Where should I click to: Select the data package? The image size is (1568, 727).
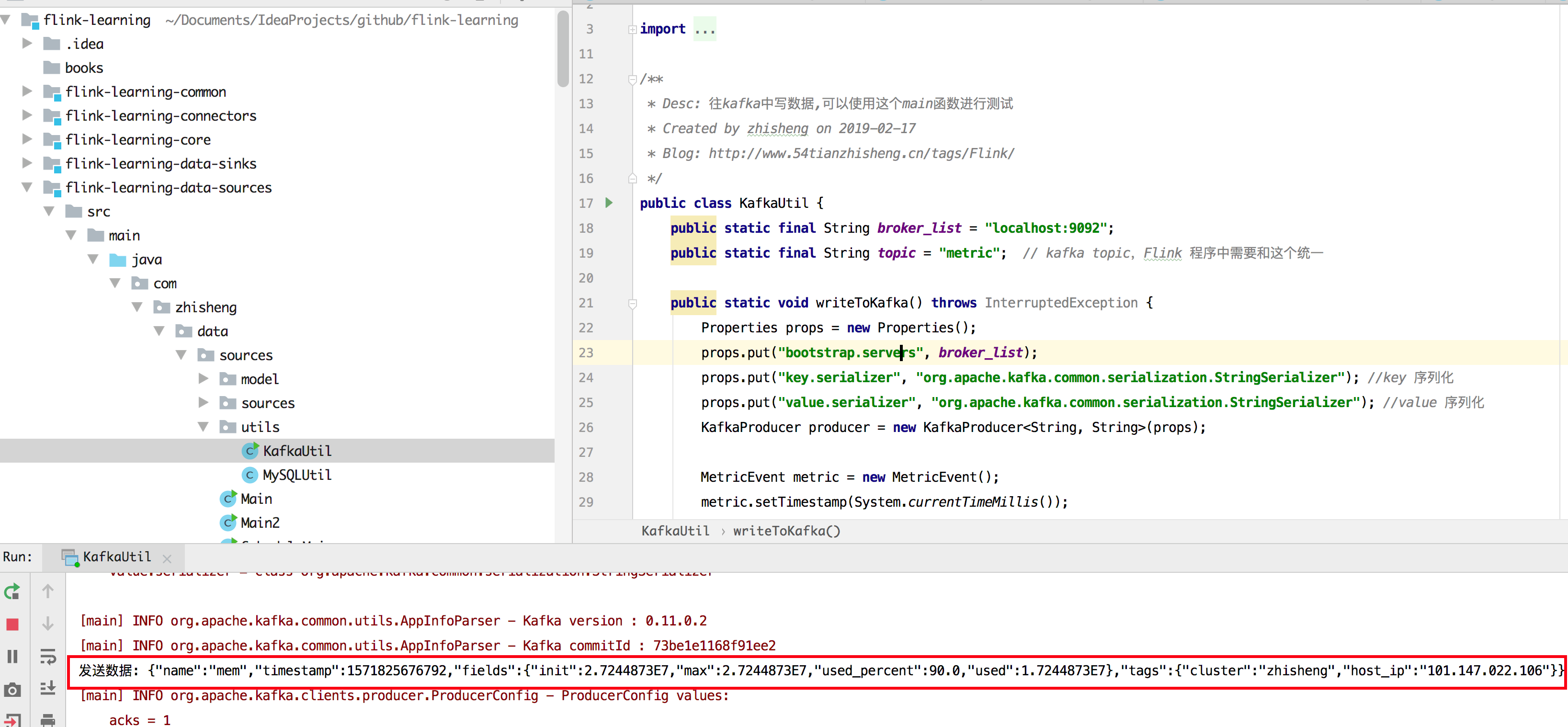213,331
